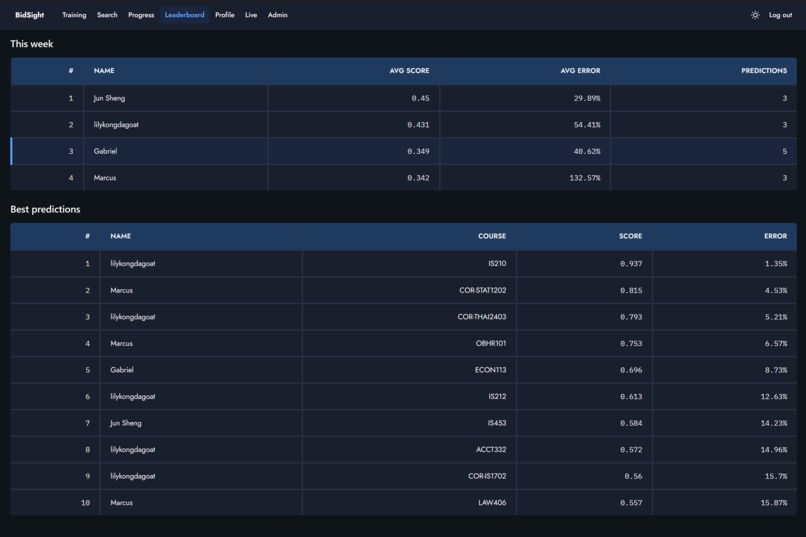
Task: Click the 12.63% error value
Action: [x=774, y=397]
